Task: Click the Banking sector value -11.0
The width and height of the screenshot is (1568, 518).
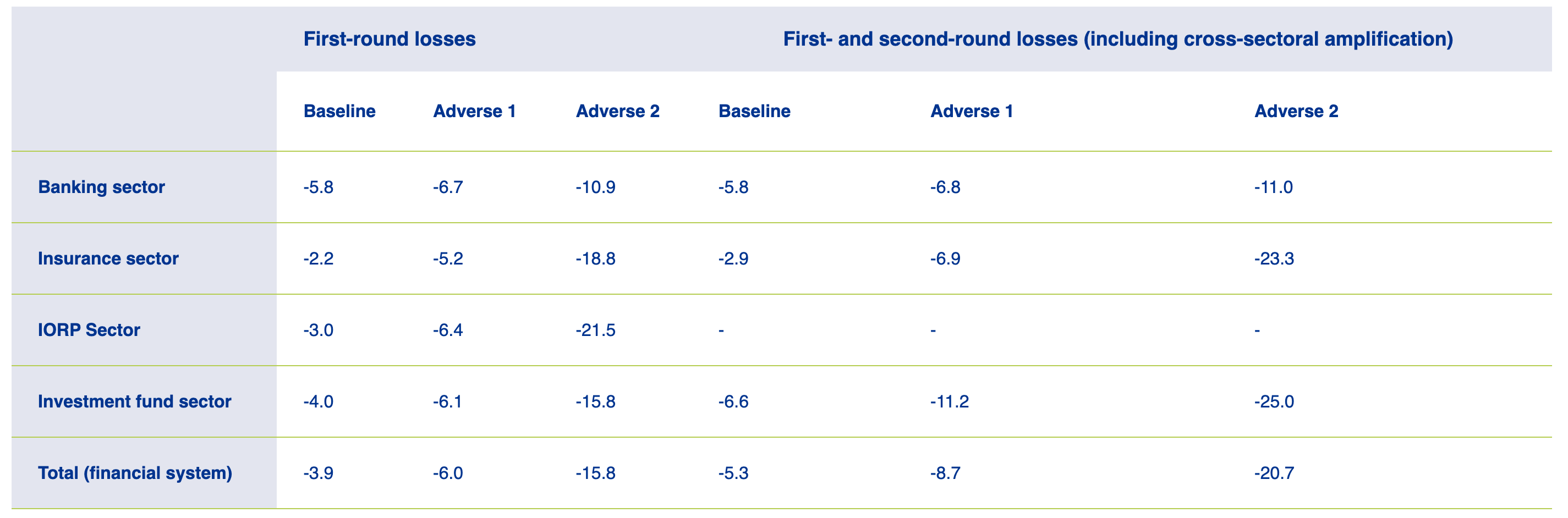Action: point(1273,187)
